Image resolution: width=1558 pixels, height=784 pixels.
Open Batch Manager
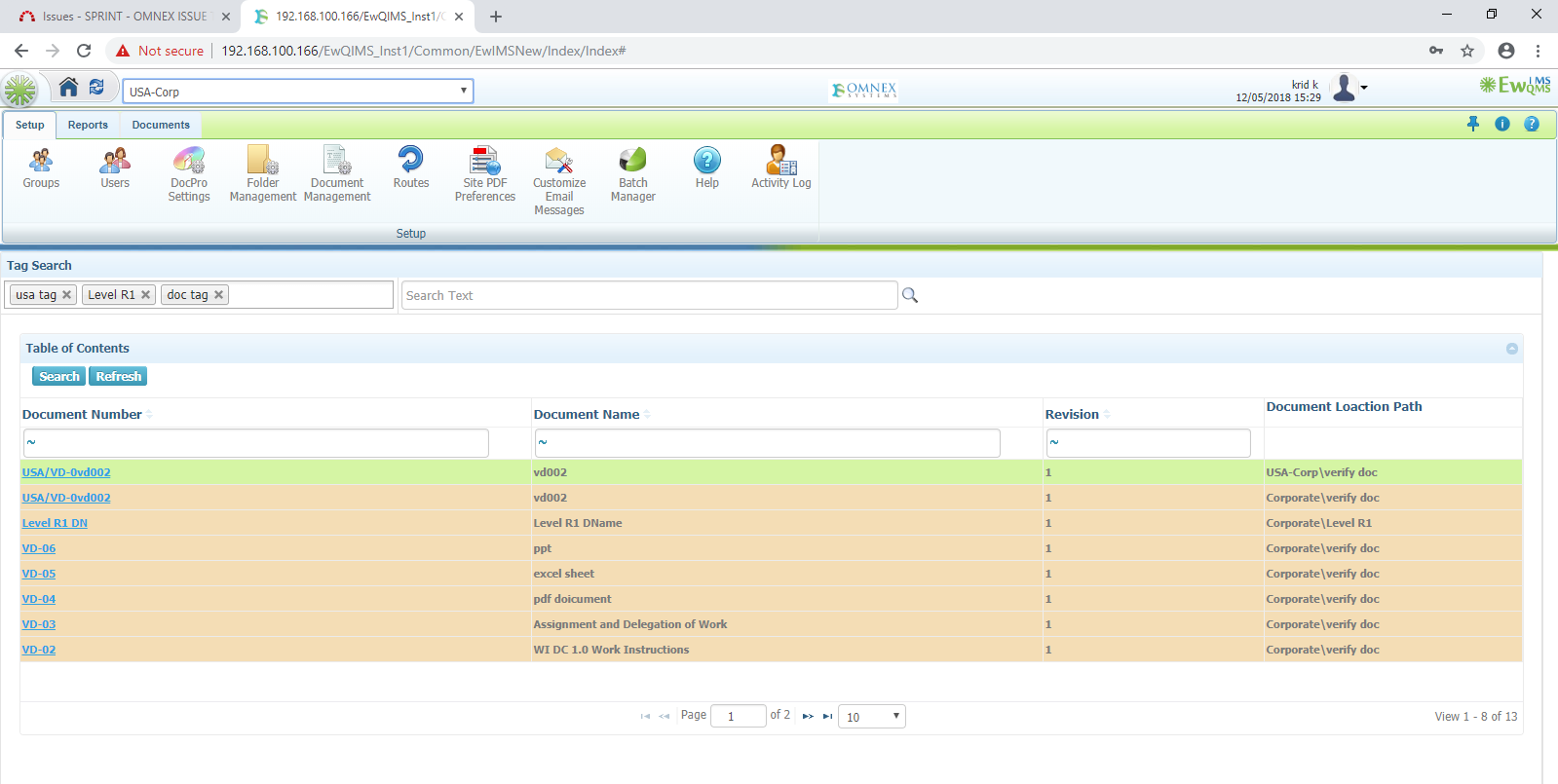(633, 174)
